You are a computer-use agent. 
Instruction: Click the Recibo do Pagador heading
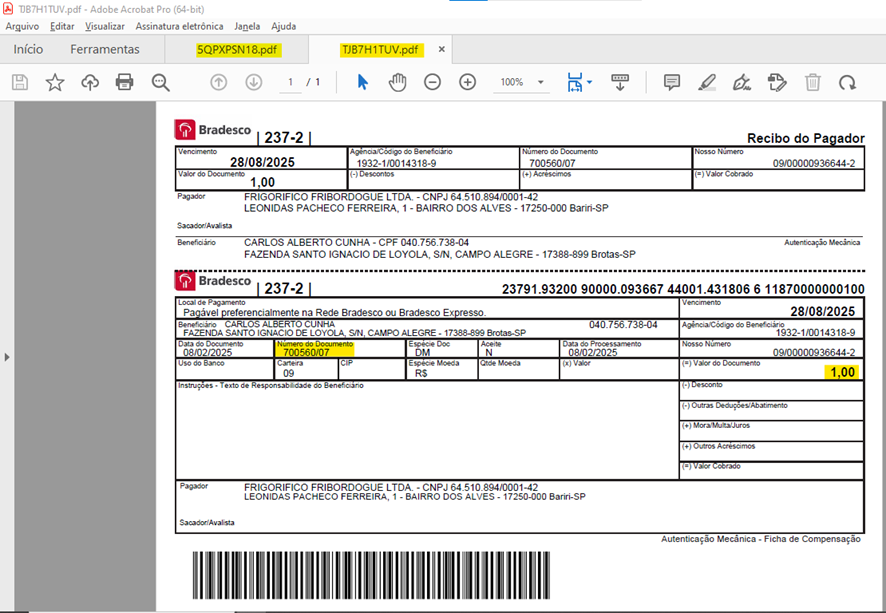806,138
